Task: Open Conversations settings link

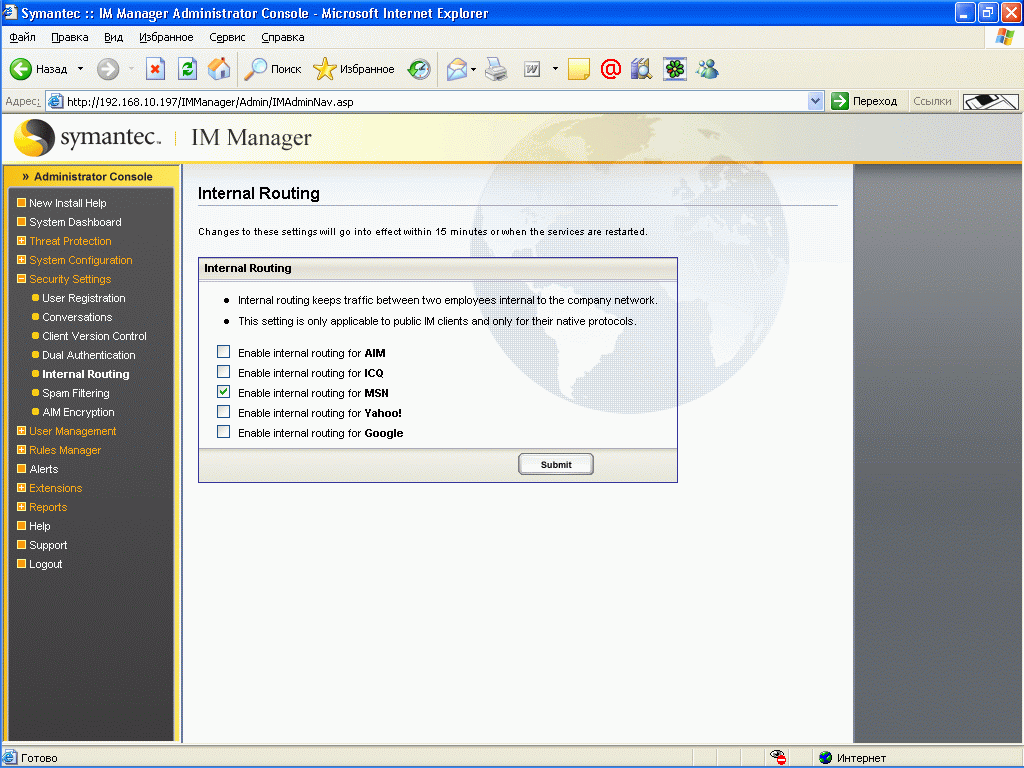Action: click(x=77, y=317)
